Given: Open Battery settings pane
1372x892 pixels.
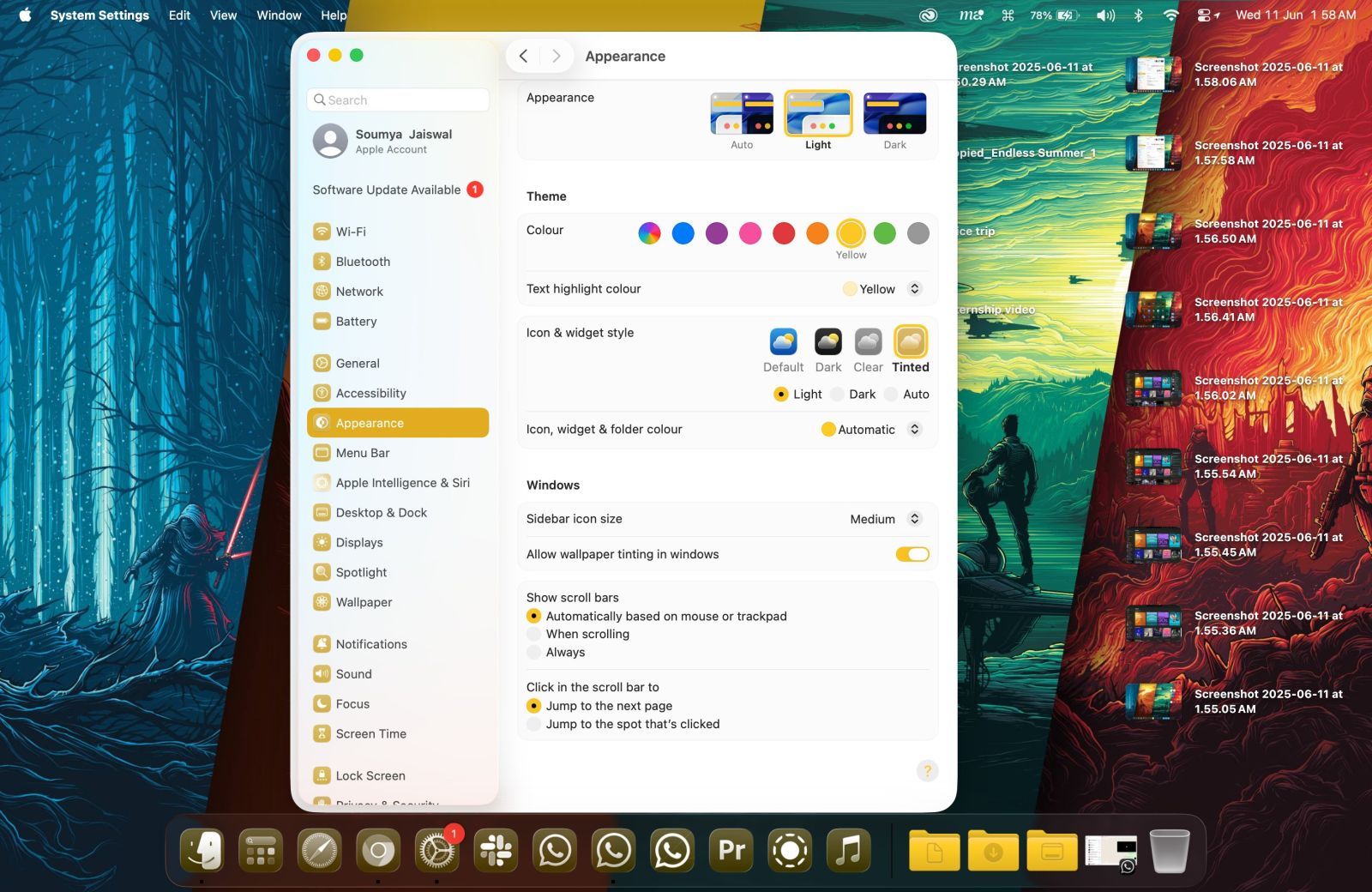Looking at the screenshot, I should click(x=398, y=322).
